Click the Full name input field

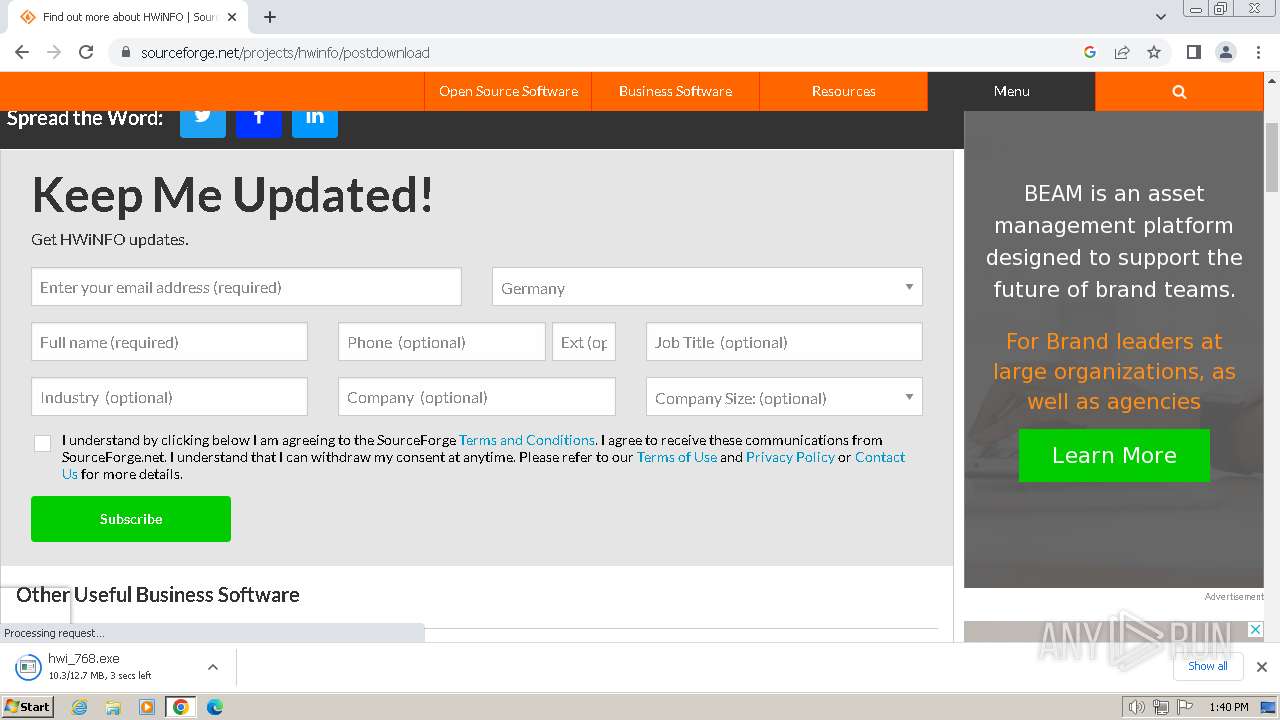[169, 342]
